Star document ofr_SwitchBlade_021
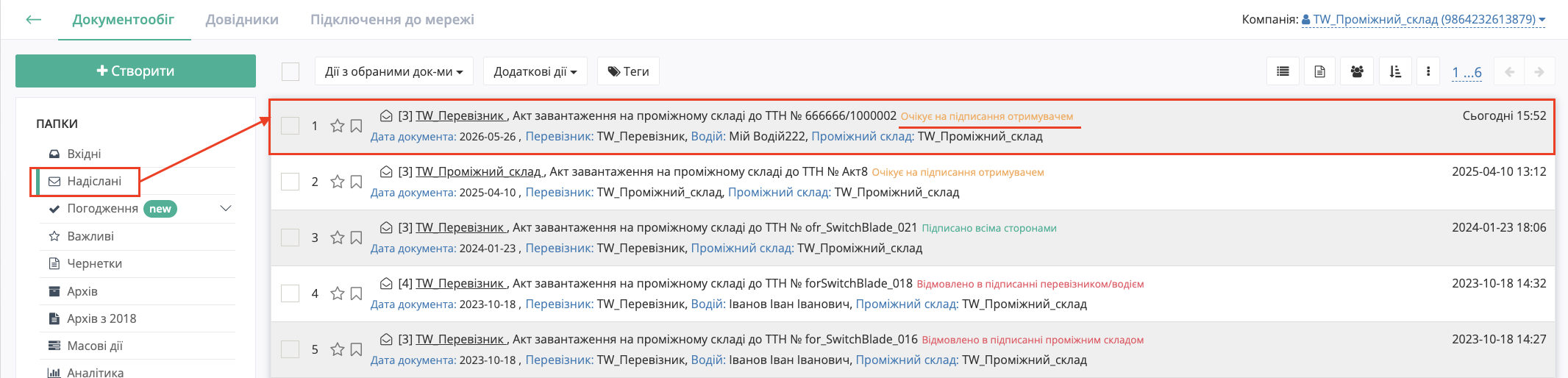The image size is (1568, 378). [x=338, y=238]
